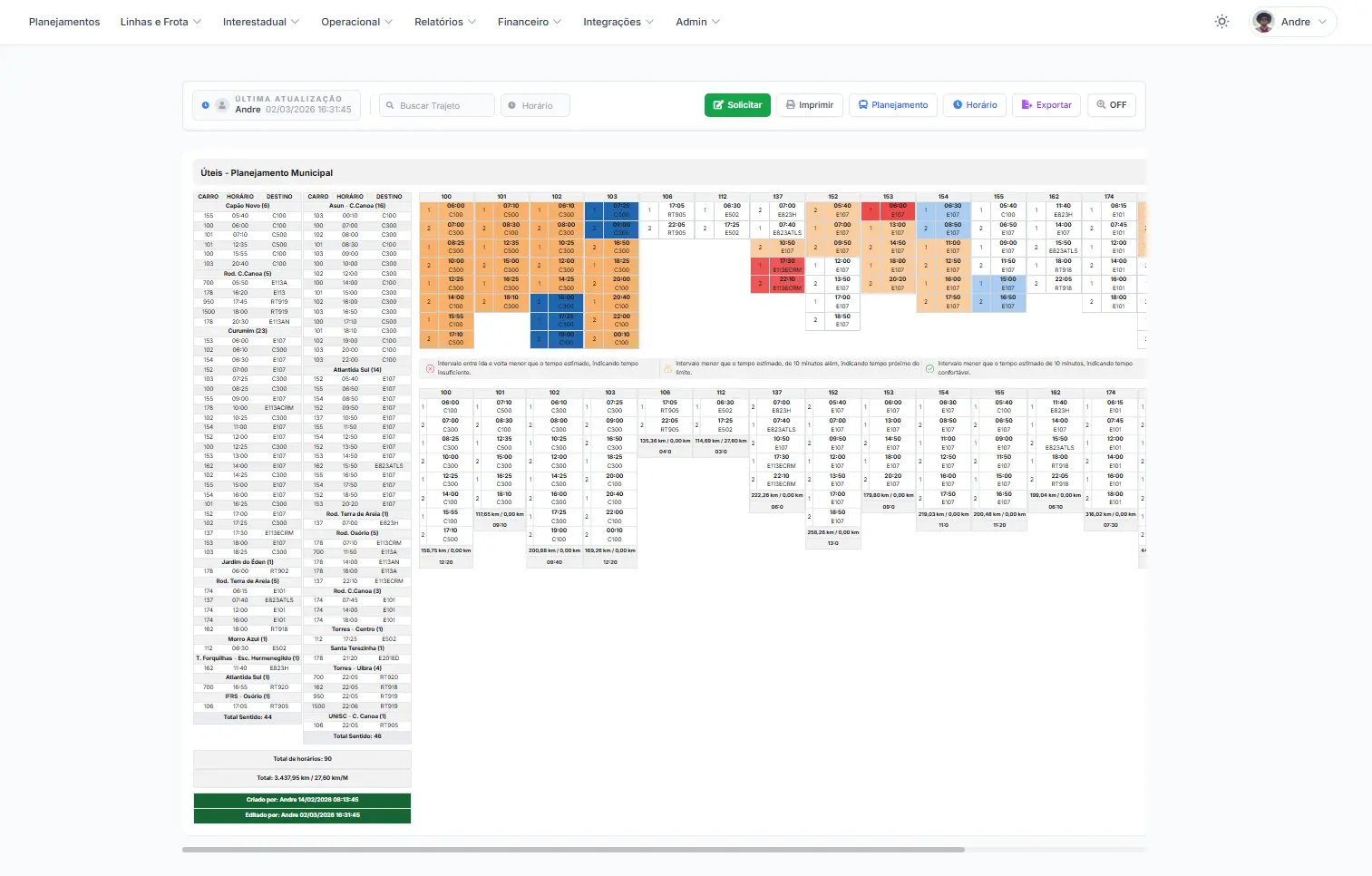This screenshot has height=876, width=1372.
Task: Click the blue clock icon near Última Atualização
Action: (x=206, y=104)
